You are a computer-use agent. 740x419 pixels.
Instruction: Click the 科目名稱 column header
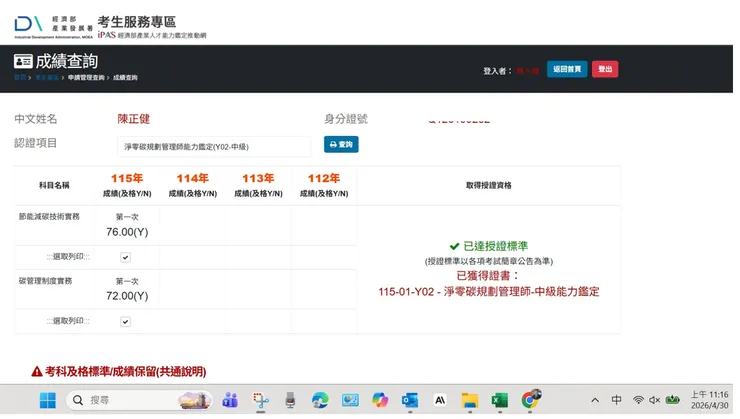(54, 185)
